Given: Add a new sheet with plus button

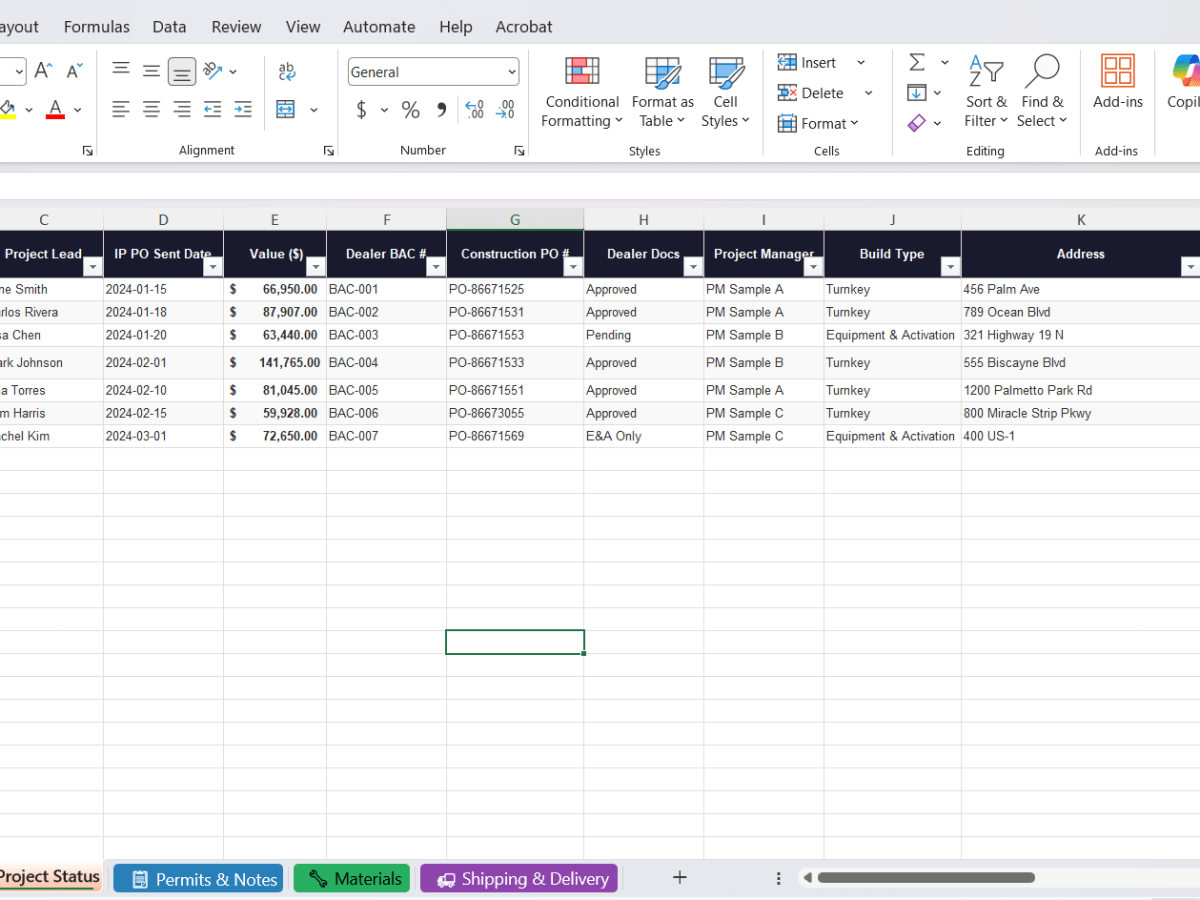Looking at the screenshot, I should [680, 878].
